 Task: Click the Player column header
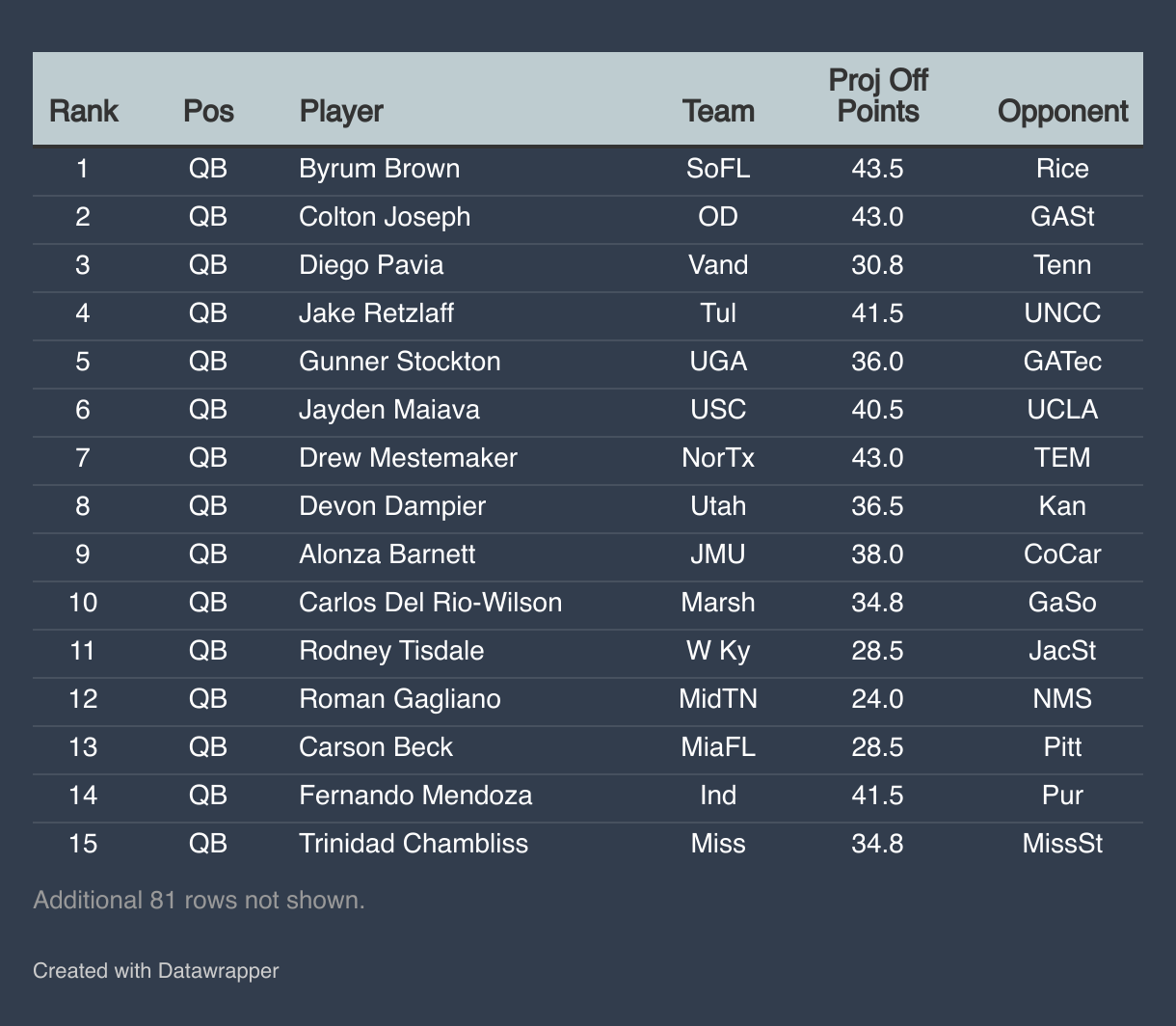(341, 111)
